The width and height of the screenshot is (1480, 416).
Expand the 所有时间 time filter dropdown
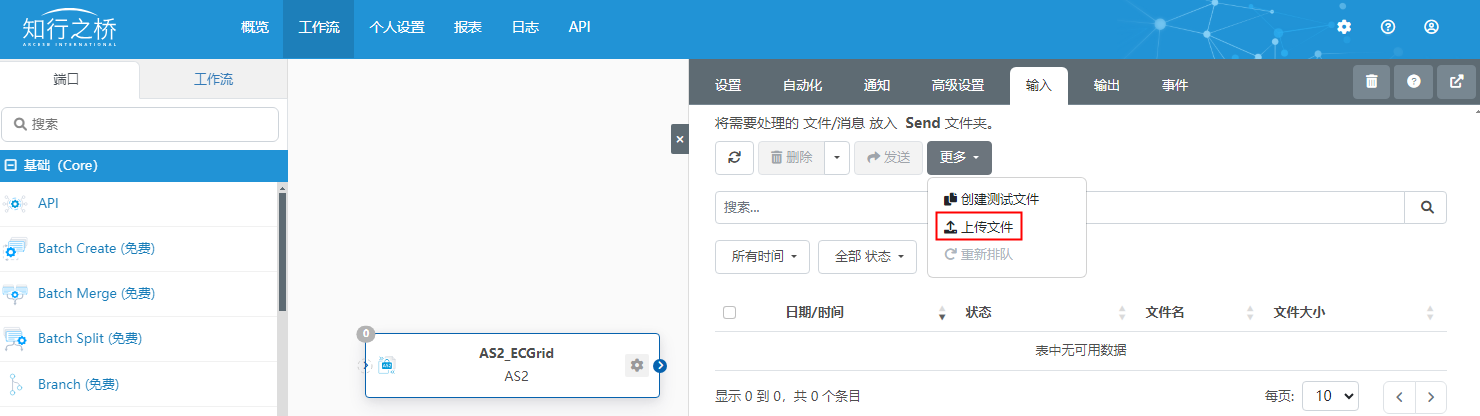(762, 256)
